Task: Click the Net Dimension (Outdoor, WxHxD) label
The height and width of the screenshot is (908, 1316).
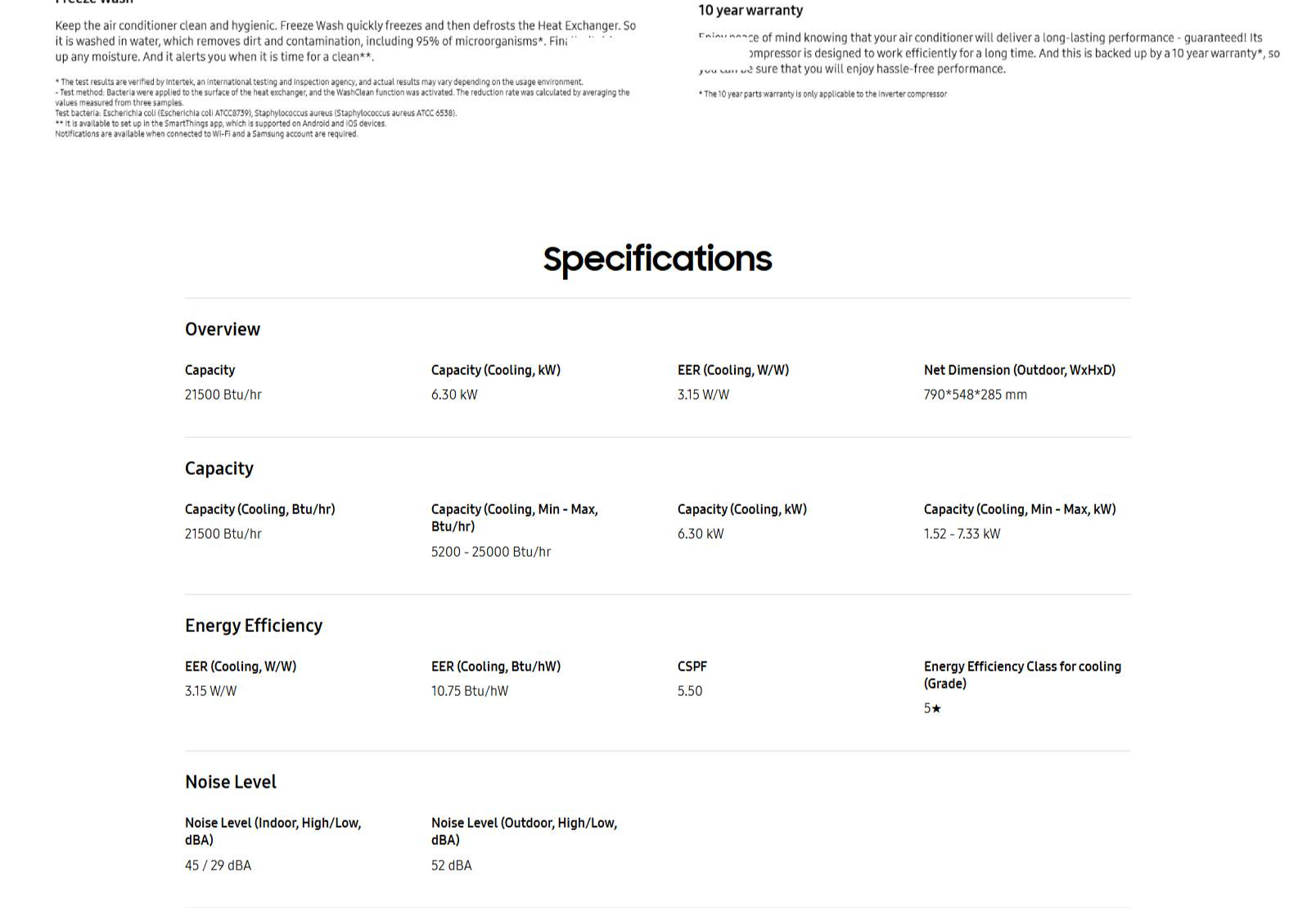Action: (1019, 370)
